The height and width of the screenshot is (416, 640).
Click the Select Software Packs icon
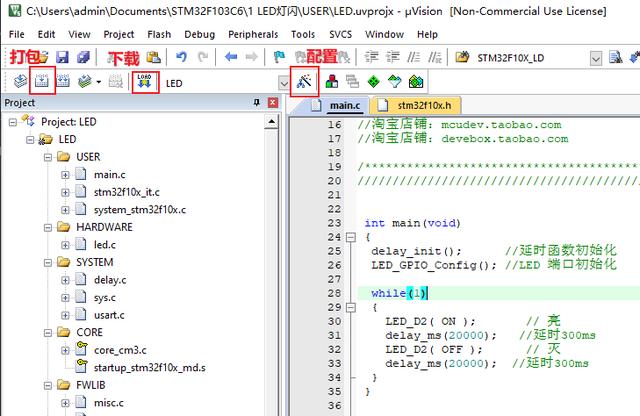[x=395, y=82]
